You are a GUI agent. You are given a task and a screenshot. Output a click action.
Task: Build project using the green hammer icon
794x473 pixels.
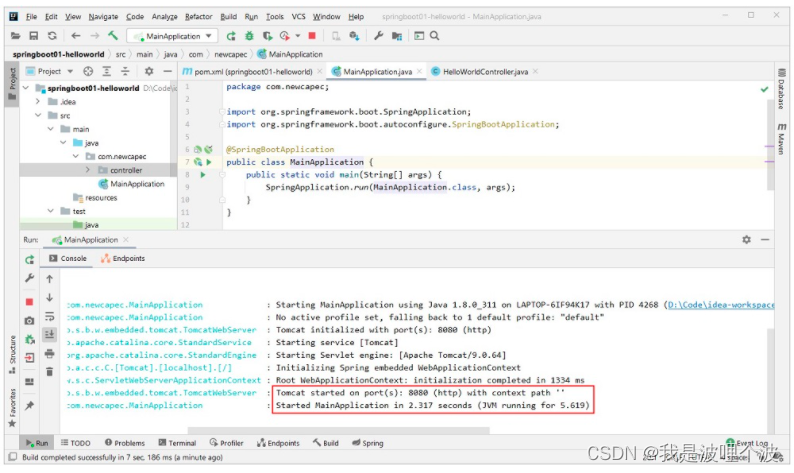pyautogui.click(x=113, y=35)
